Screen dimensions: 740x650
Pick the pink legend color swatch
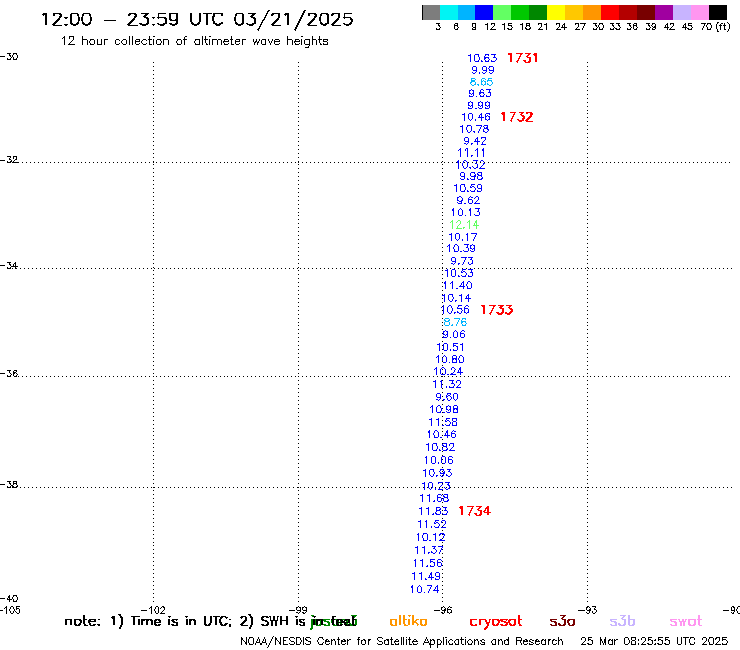[699, 12]
